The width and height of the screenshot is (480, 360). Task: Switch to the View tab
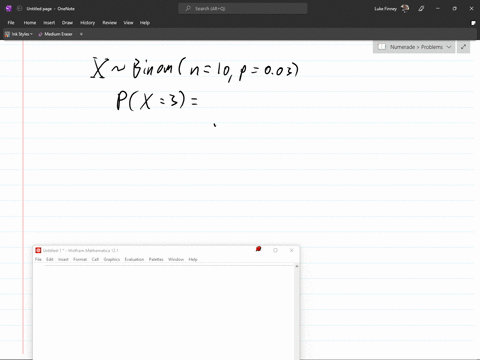click(x=128, y=23)
